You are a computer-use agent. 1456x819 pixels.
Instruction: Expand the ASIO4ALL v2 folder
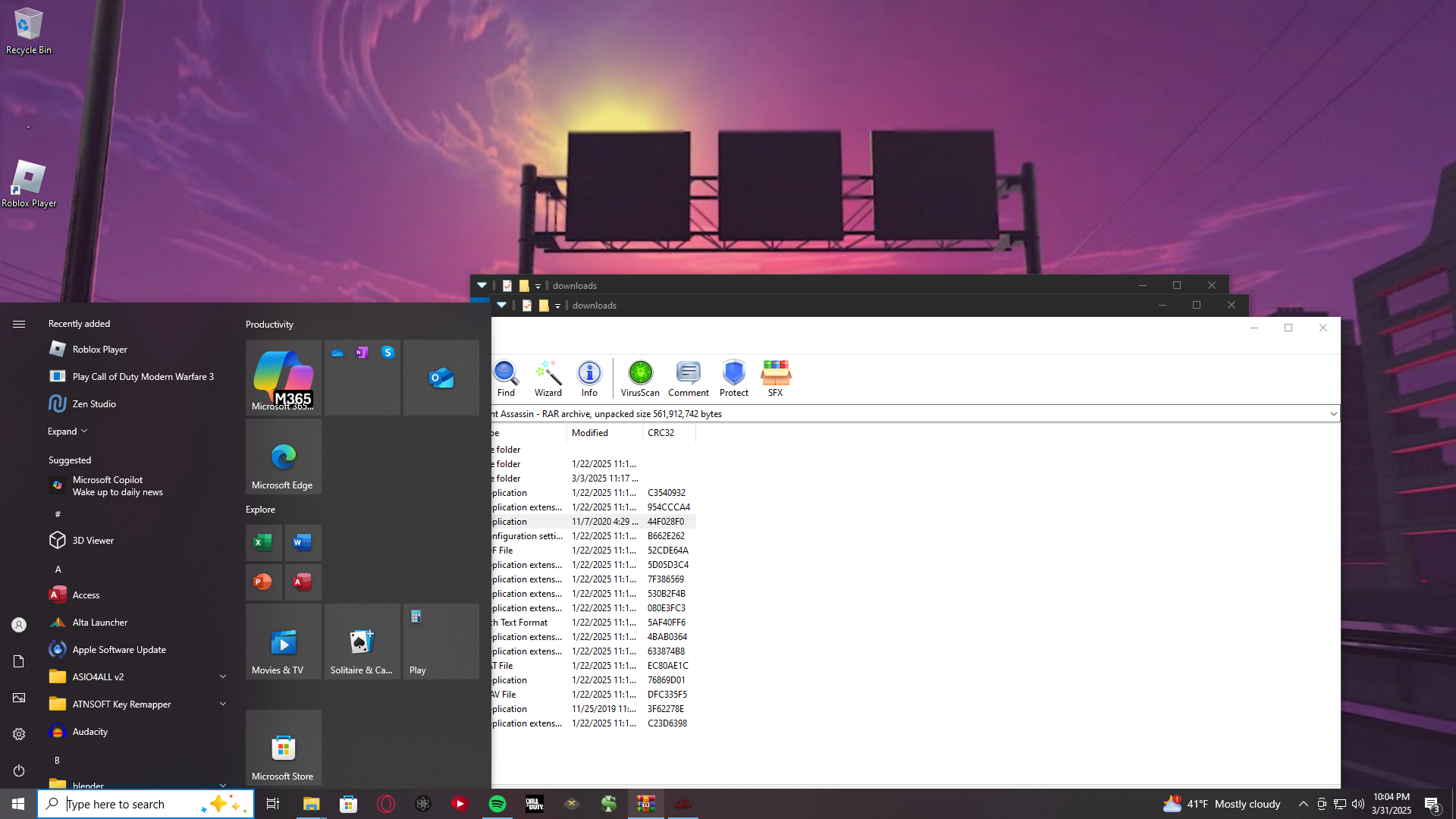pyautogui.click(x=223, y=677)
